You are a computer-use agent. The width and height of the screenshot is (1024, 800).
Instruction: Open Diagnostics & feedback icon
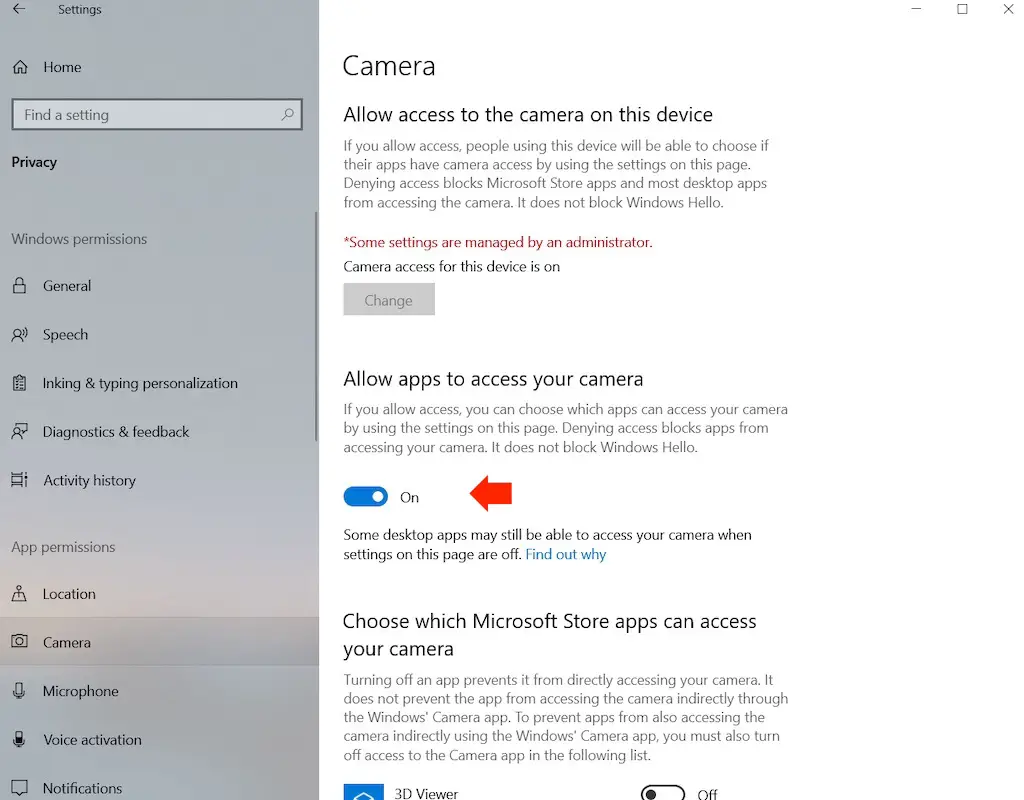tap(19, 432)
